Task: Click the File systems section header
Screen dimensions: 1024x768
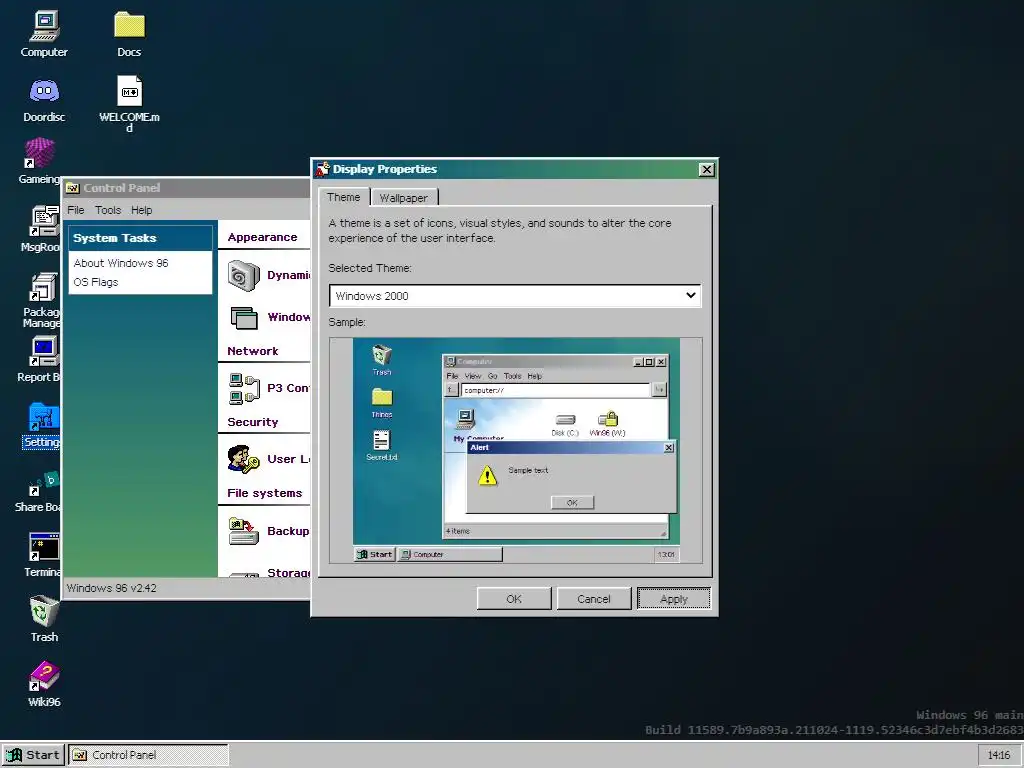Action: click(x=264, y=493)
